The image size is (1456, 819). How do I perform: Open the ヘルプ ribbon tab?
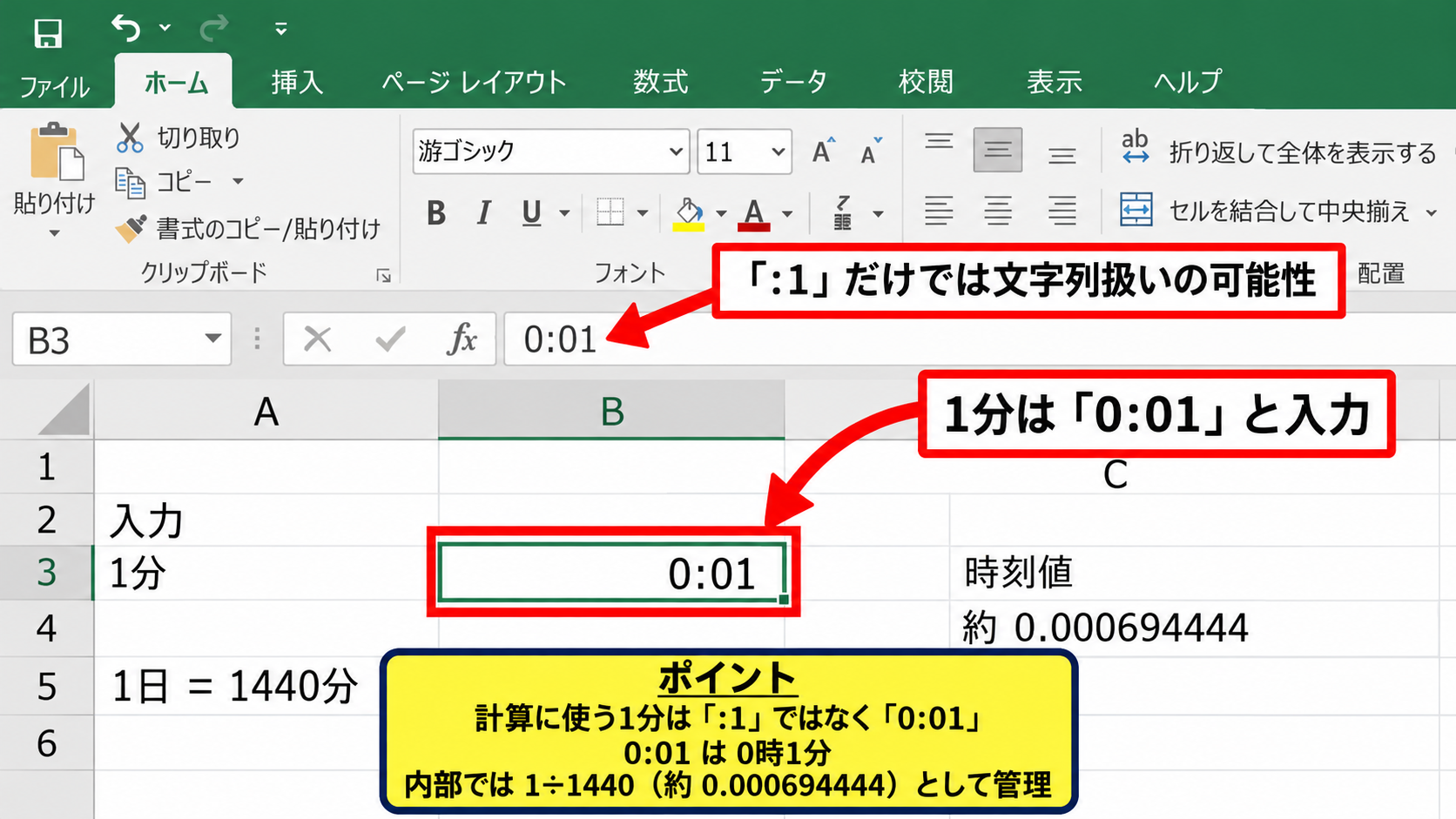click(x=1188, y=82)
